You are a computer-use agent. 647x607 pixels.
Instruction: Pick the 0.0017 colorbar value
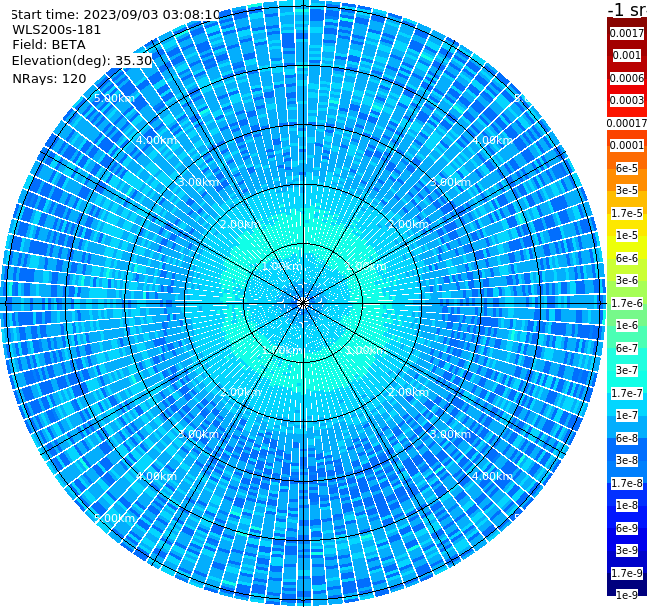click(627, 33)
